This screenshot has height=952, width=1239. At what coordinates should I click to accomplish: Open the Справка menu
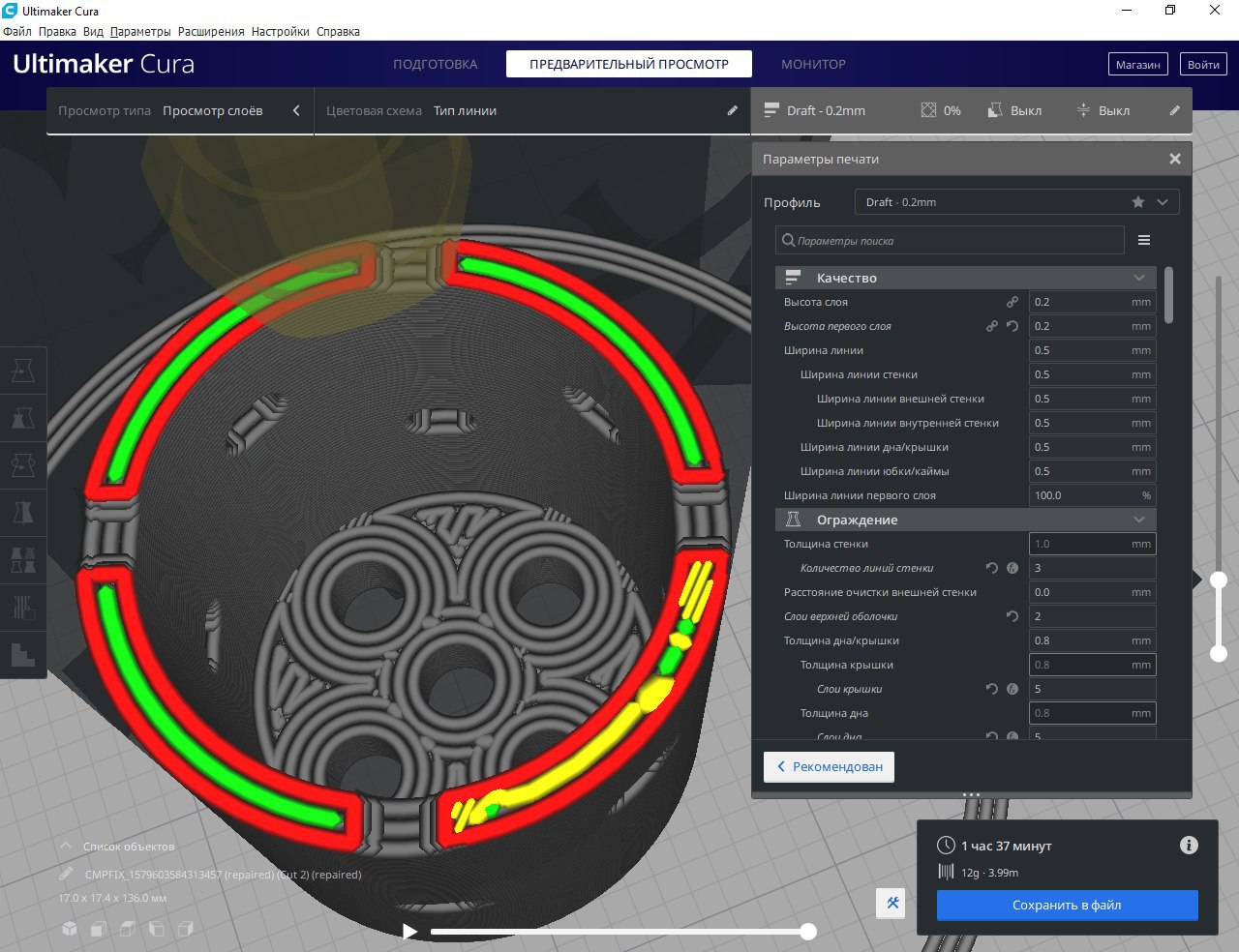[x=338, y=31]
